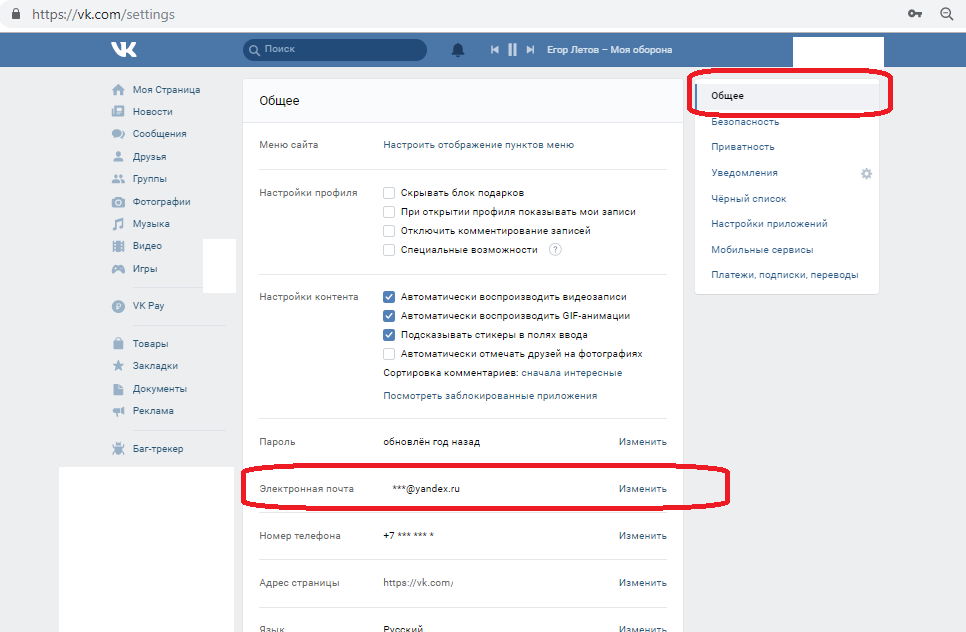Click the Фотографии camera icon
Image resolution: width=966 pixels, height=632 pixels.
(x=118, y=202)
